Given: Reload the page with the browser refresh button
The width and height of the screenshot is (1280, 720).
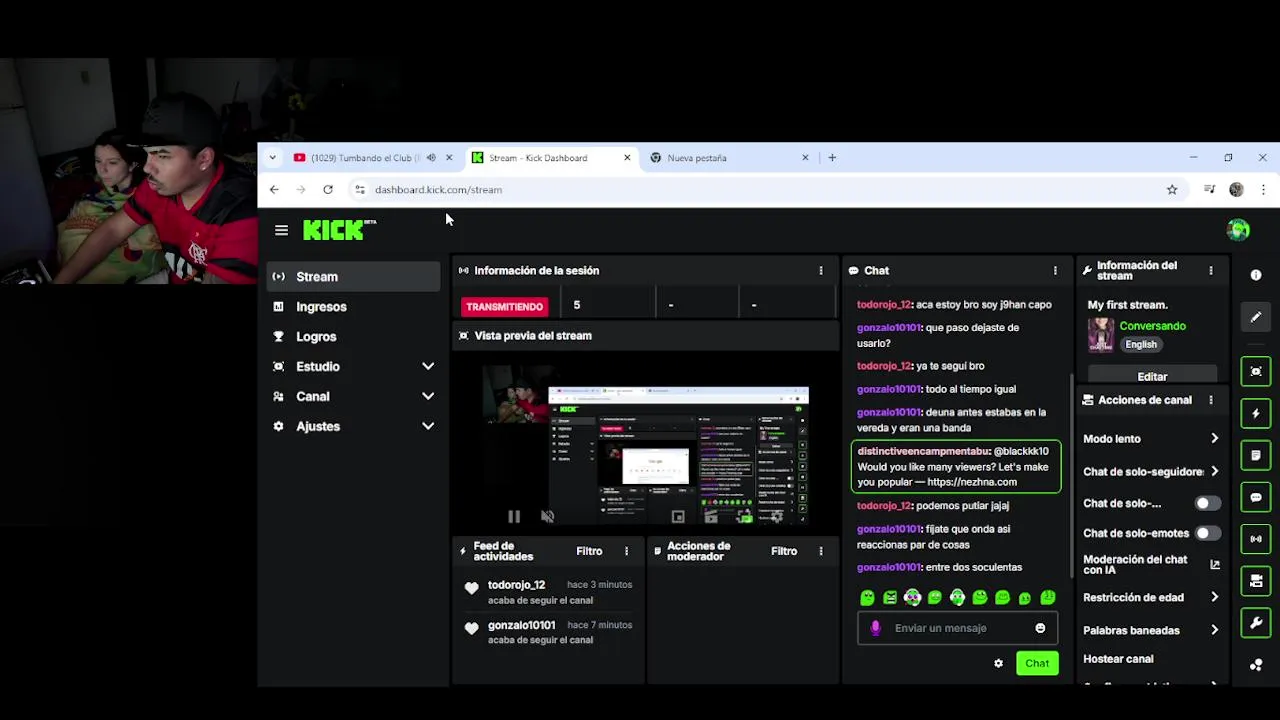Looking at the screenshot, I should [x=328, y=189].
